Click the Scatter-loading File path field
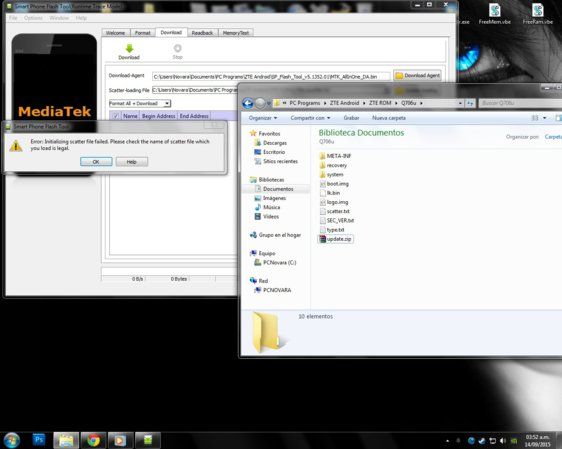 click(x=195, y=90)
